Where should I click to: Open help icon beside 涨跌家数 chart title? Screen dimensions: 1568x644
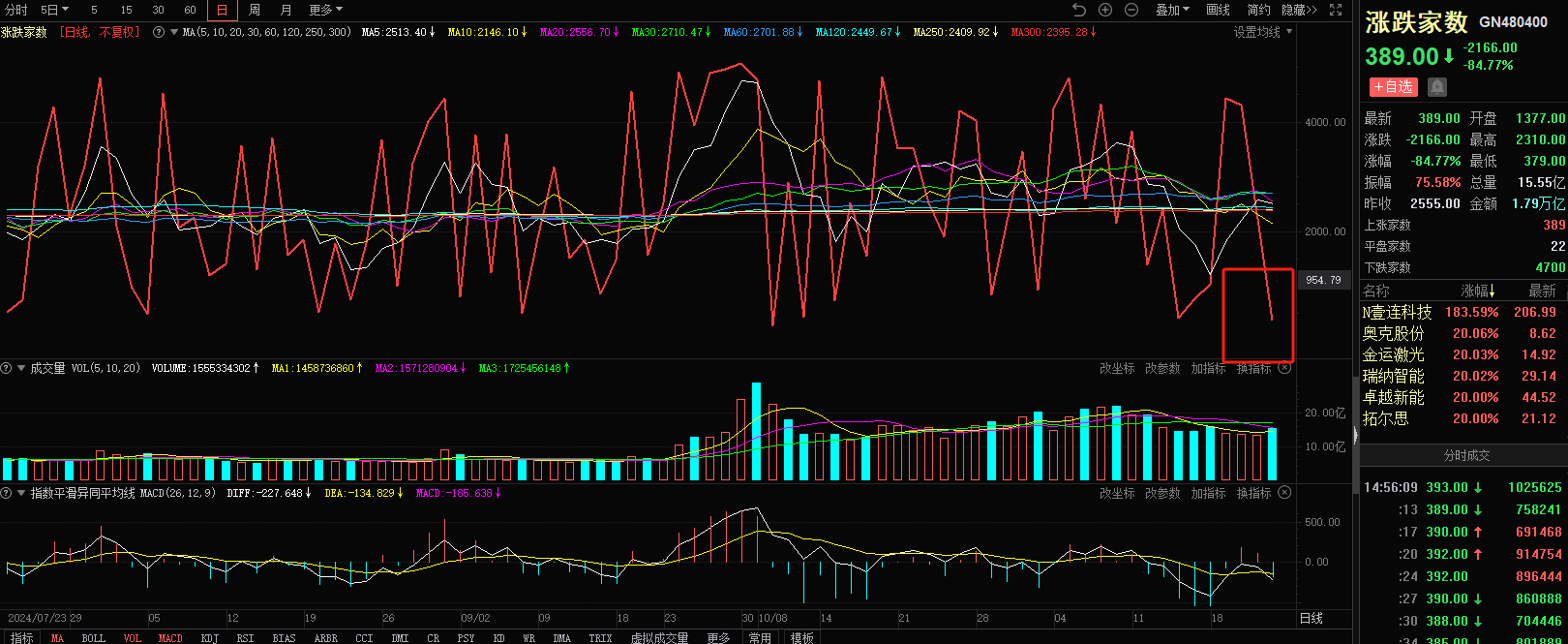click(x=159, y=32)
